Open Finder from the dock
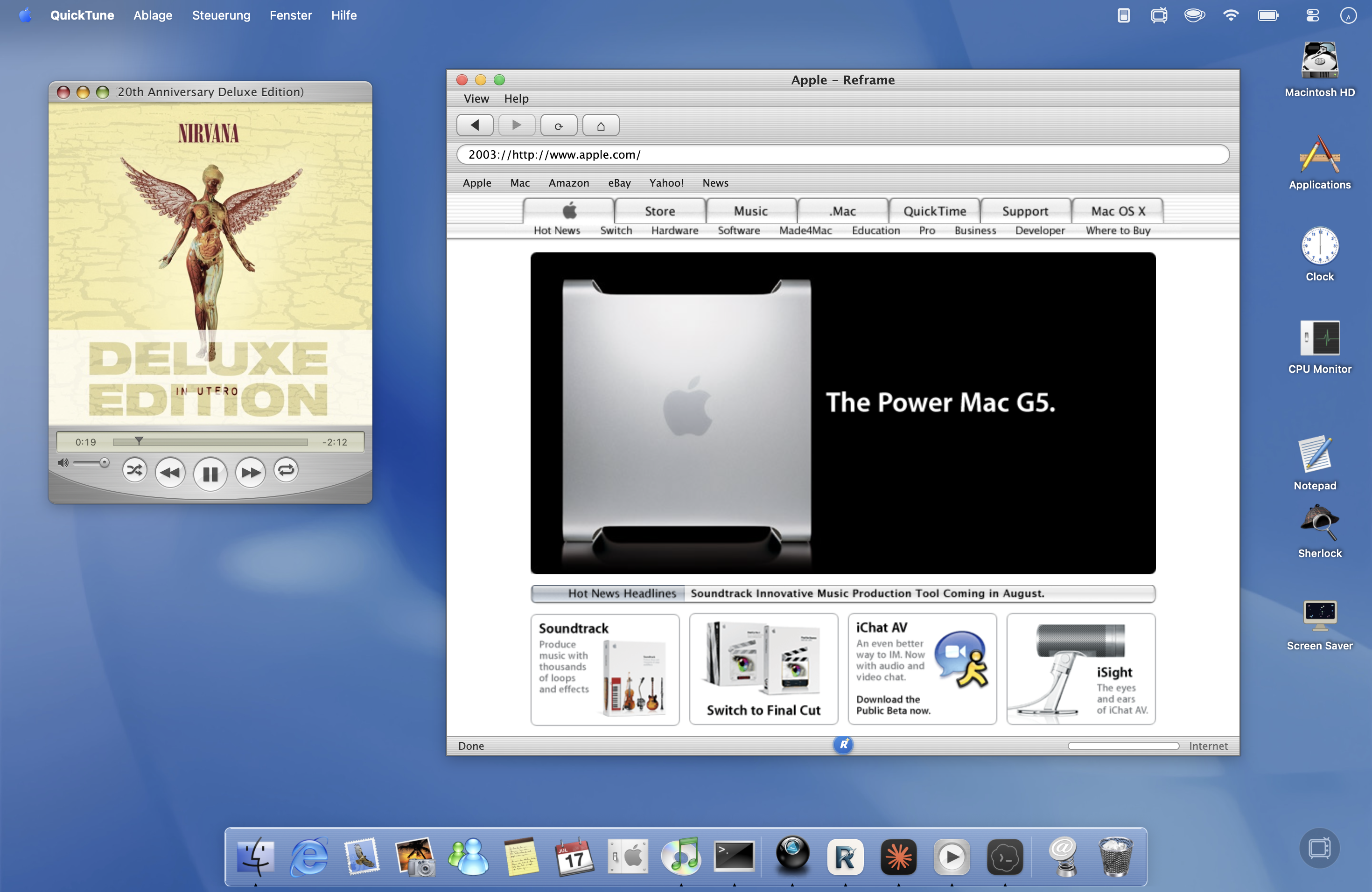This screenshot has width=1372, height=892. click(x=255, y=856)
